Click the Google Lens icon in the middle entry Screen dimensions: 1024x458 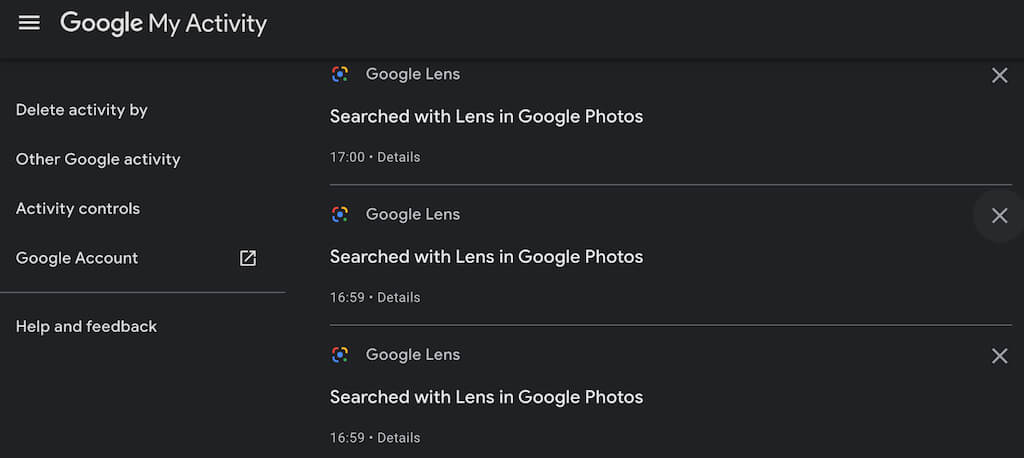(x=340, y=214)
